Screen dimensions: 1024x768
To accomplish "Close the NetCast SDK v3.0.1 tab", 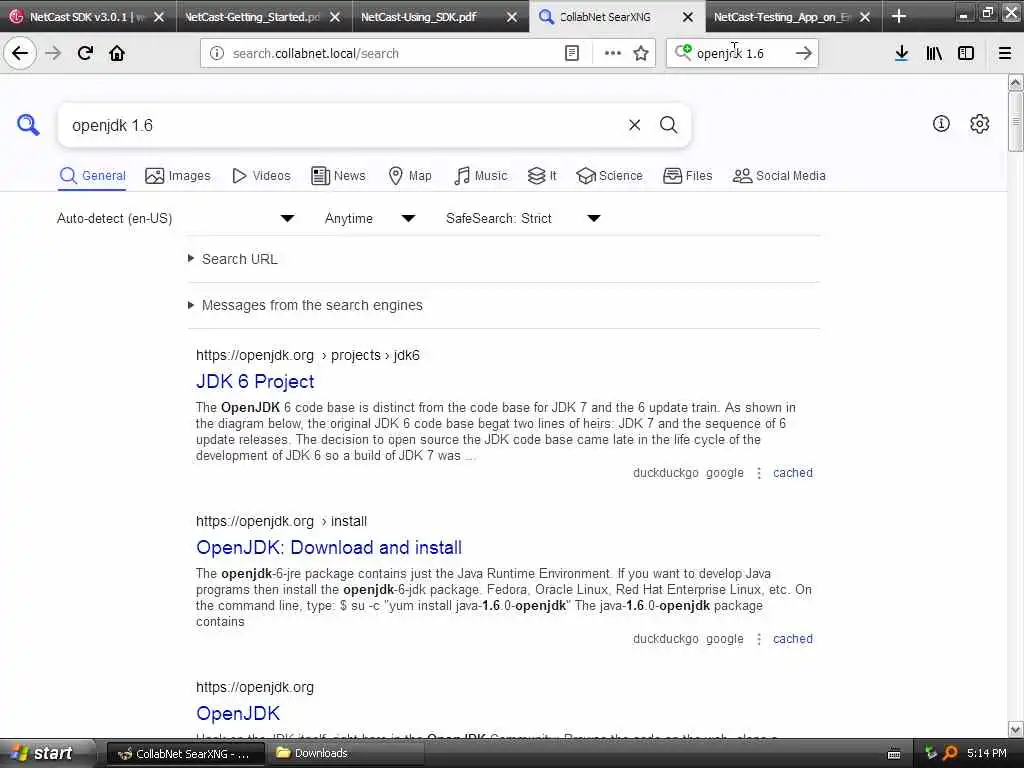I will (159, 17).
